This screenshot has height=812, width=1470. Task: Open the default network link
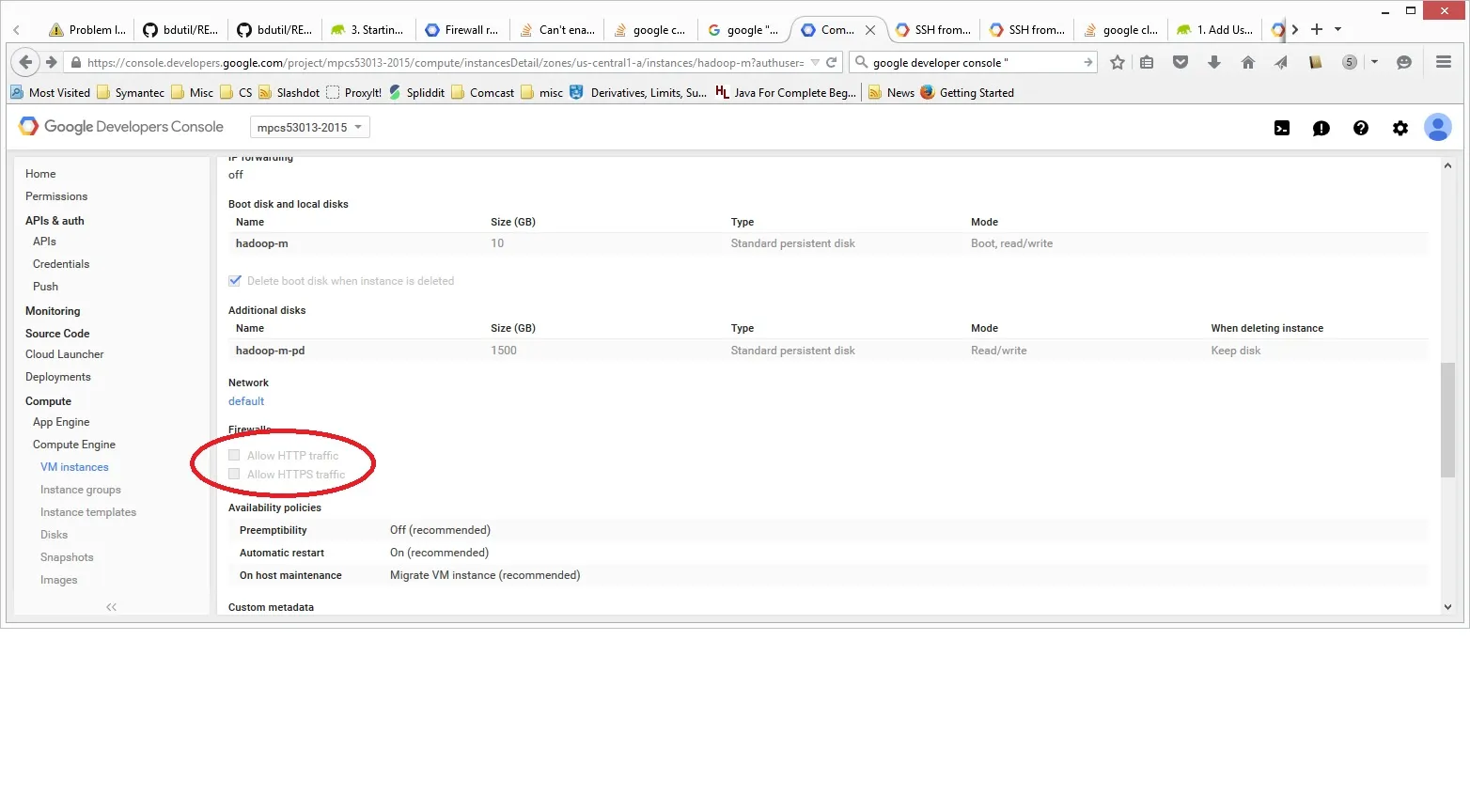(x=246, y=401)
